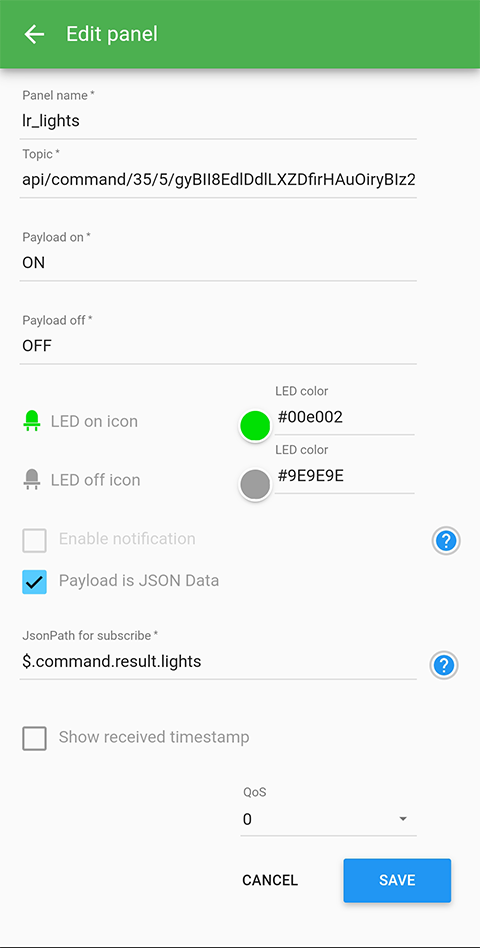The image size is (480, 948).
Task: Edit the Panel name field lr_lights
Action: pyautogui.click(x=218, y=121)
